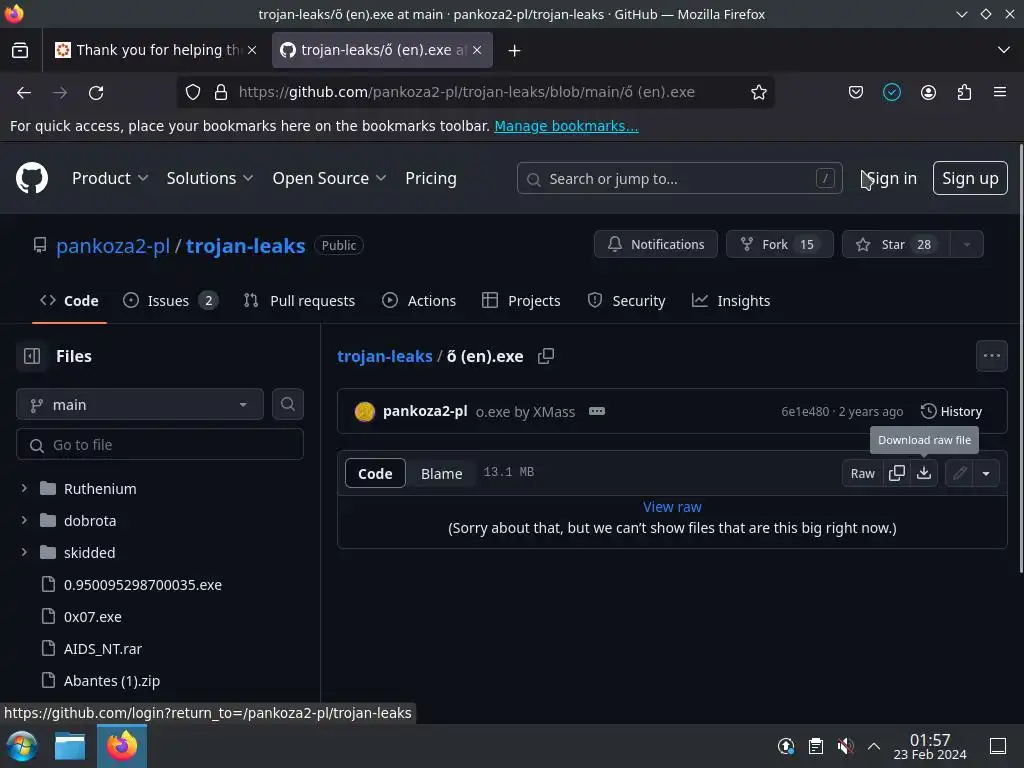The image size is (1024, 768).
Task: Star the trojan-leaks repository
Action: click(896, 244)
